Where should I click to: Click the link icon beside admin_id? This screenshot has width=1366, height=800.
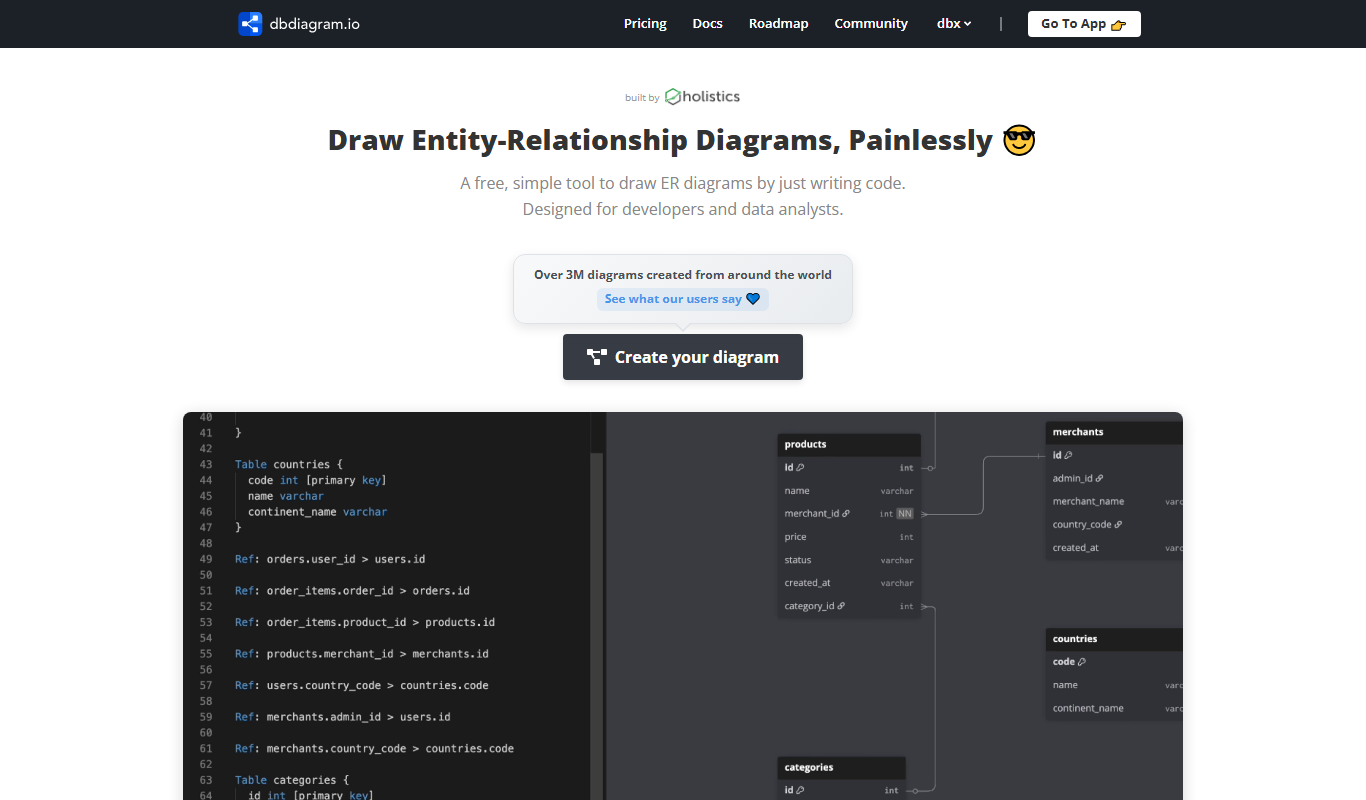[x=1099, y=478]
